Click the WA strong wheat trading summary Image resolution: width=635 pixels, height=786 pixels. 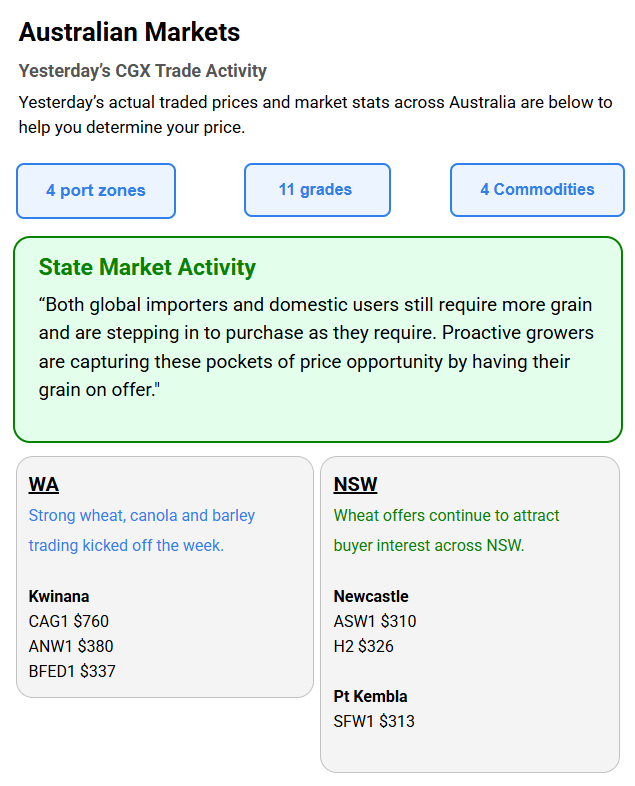tap(142, 530)
